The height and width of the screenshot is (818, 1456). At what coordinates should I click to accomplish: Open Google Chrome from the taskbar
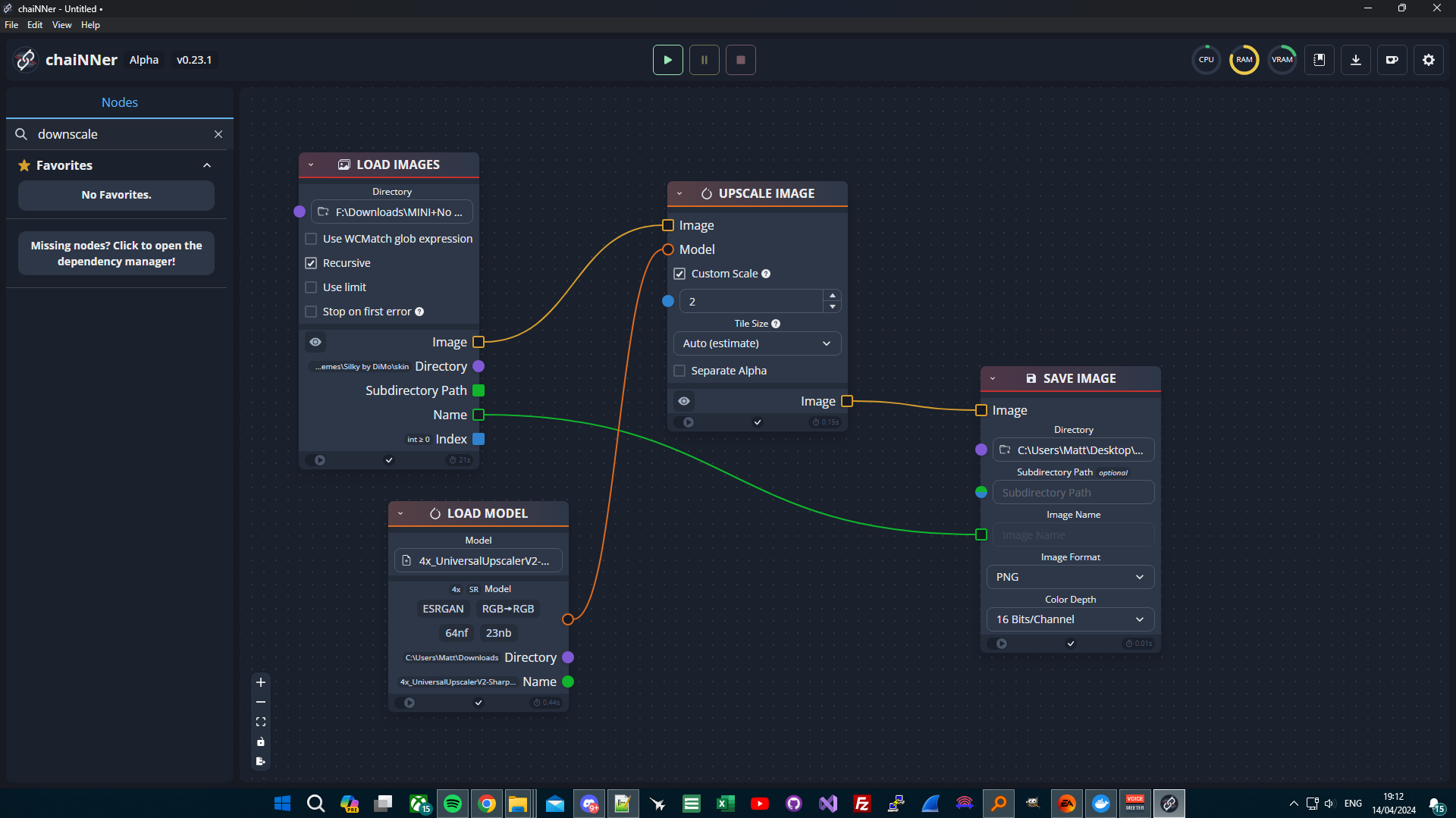[487, 804]
